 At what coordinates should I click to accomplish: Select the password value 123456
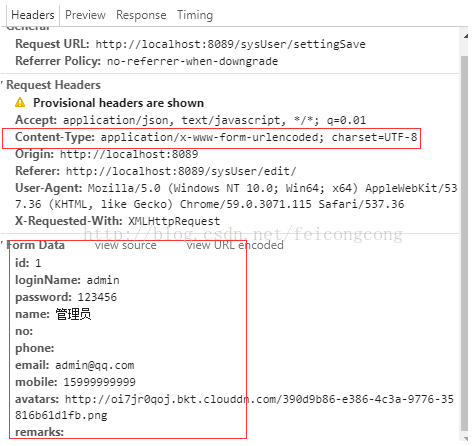tap(97, 297)
